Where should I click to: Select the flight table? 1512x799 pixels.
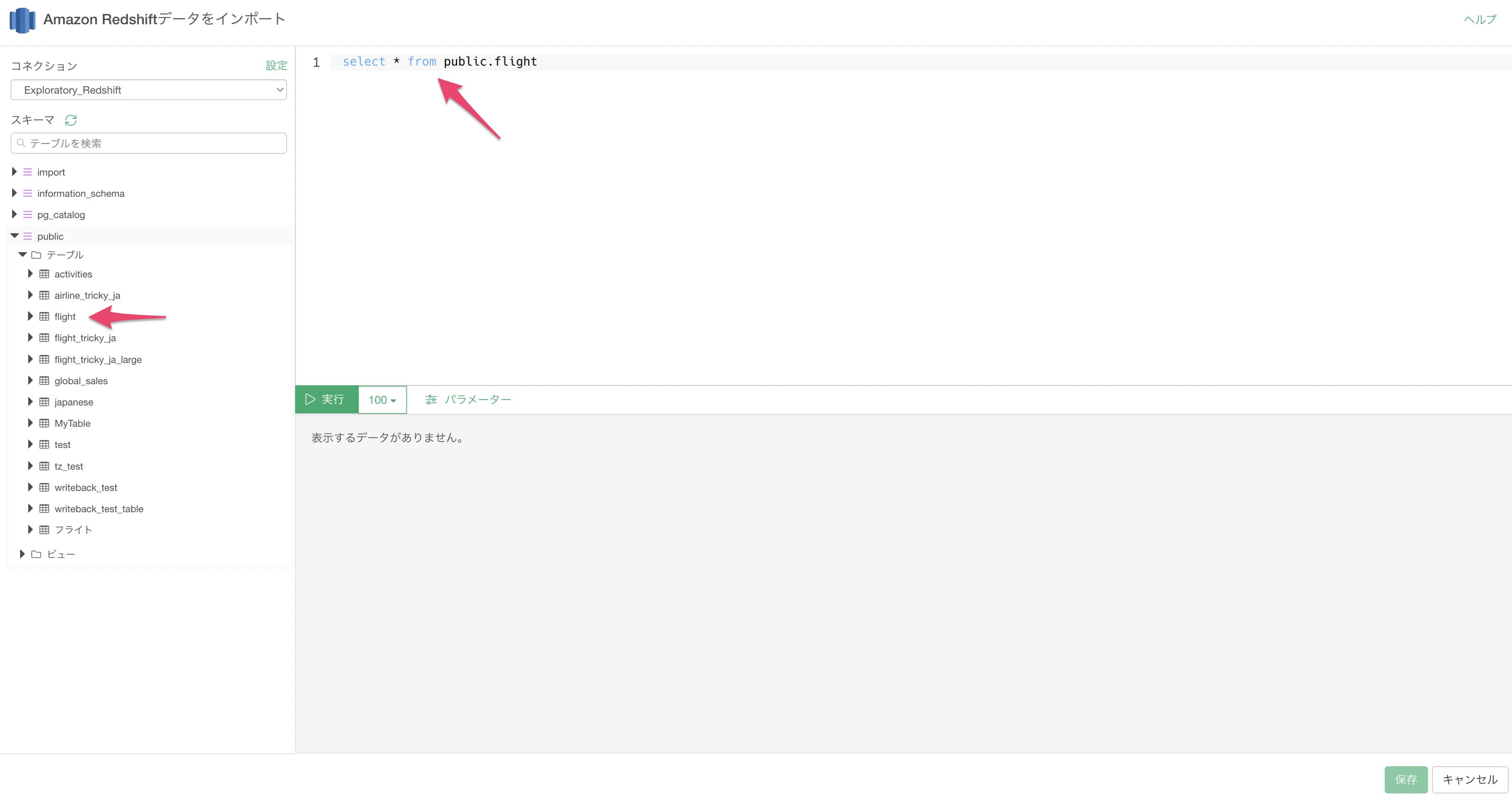point(65,317)
